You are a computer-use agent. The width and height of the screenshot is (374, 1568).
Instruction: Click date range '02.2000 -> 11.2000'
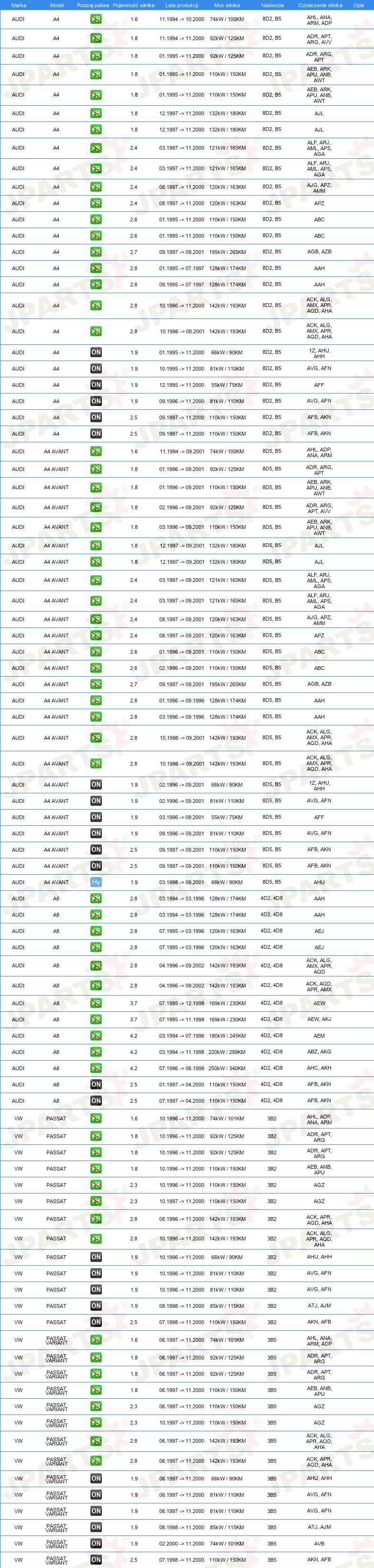coord(182,1544)
